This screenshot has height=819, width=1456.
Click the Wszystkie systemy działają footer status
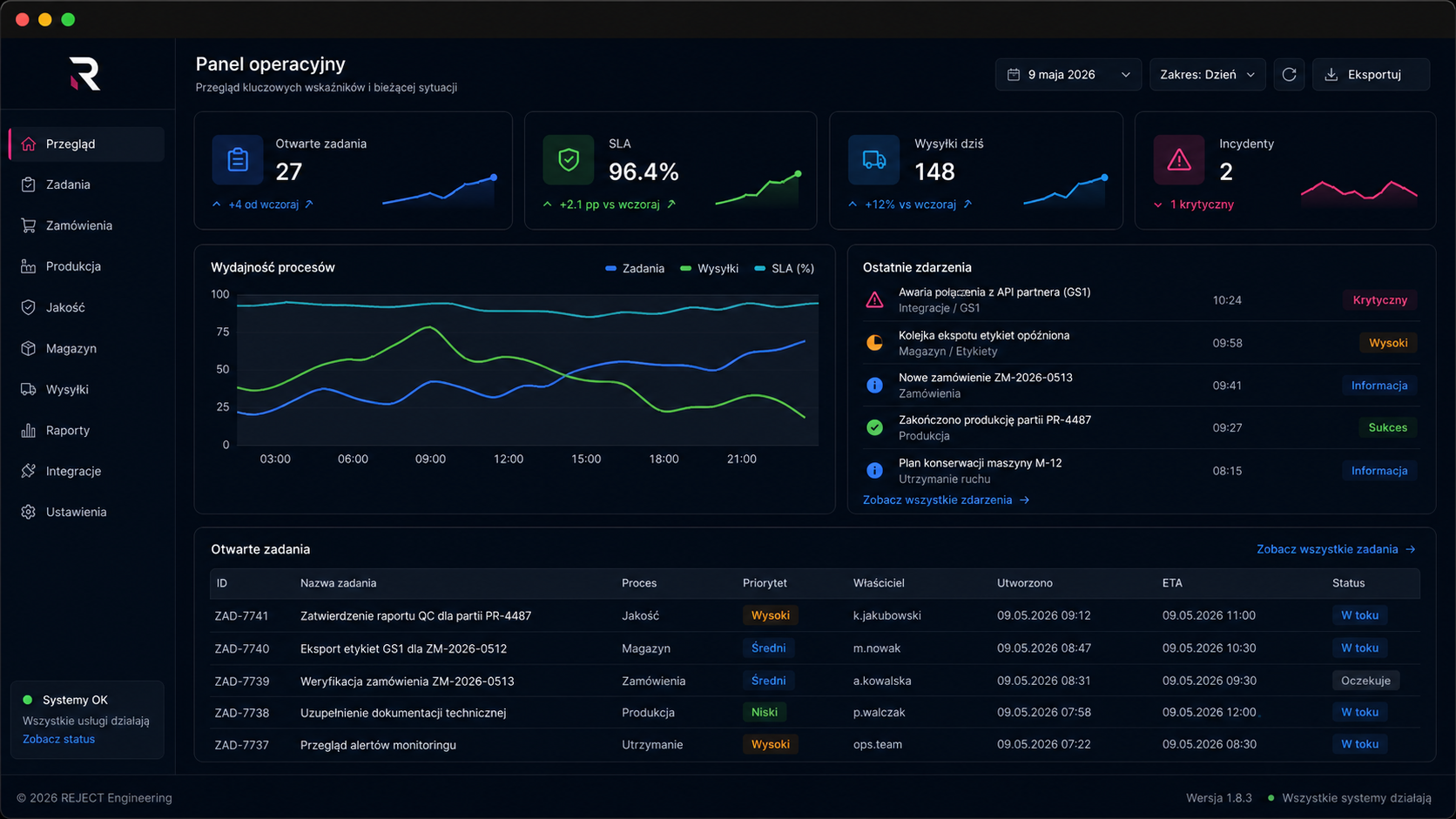click(x=1350, y=798)
